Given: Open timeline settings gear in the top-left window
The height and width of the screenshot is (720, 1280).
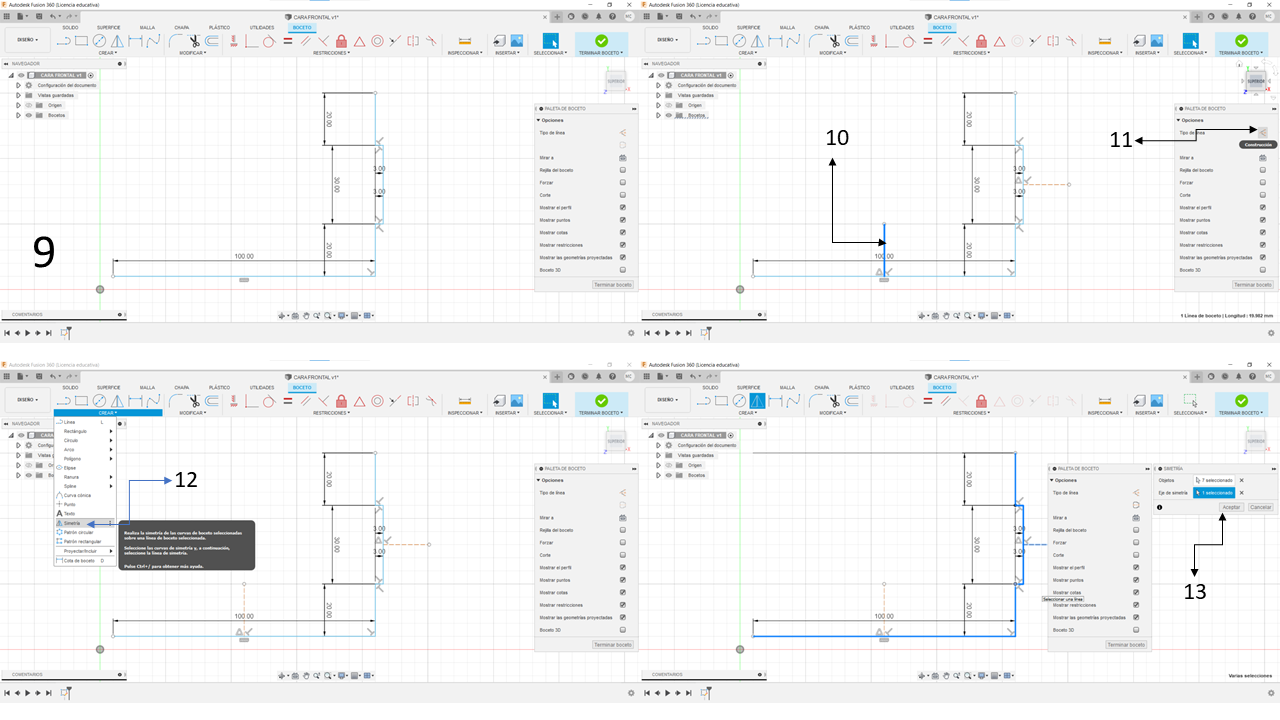Looking at the screenshot, I should [630, 332].
